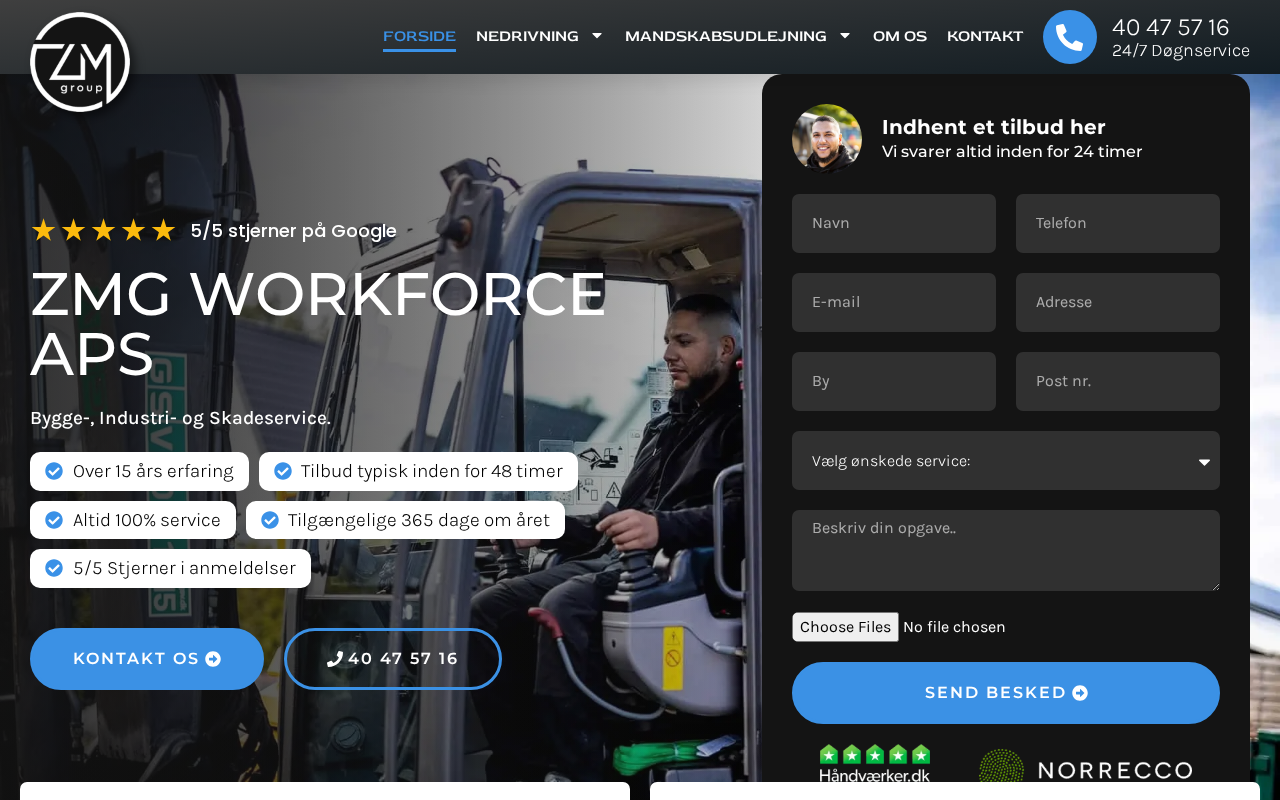
Task: Click the ZMG WORKFORCE APS heading
Action: tap(318, 324)
